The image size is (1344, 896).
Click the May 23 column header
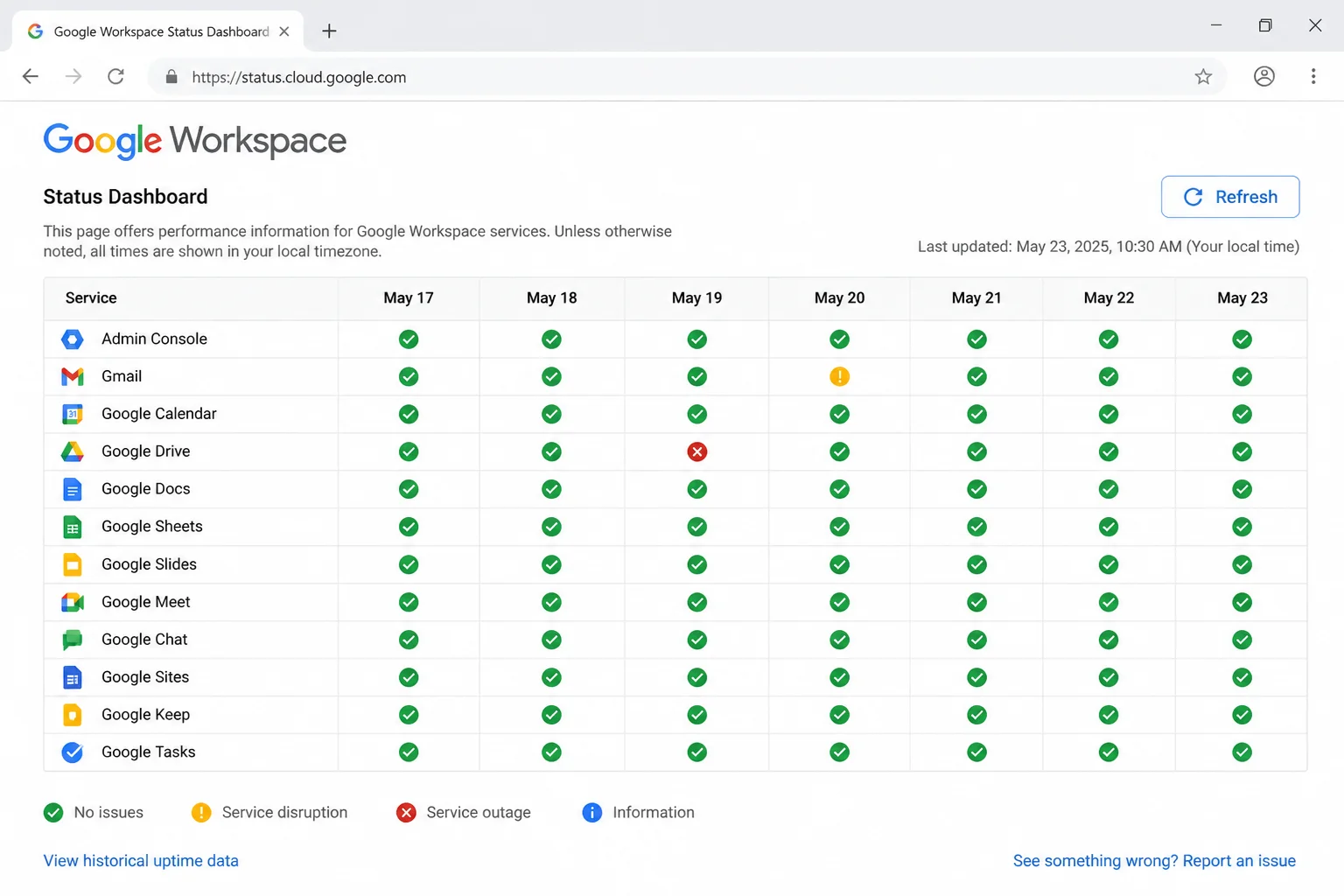(1242, 298)
